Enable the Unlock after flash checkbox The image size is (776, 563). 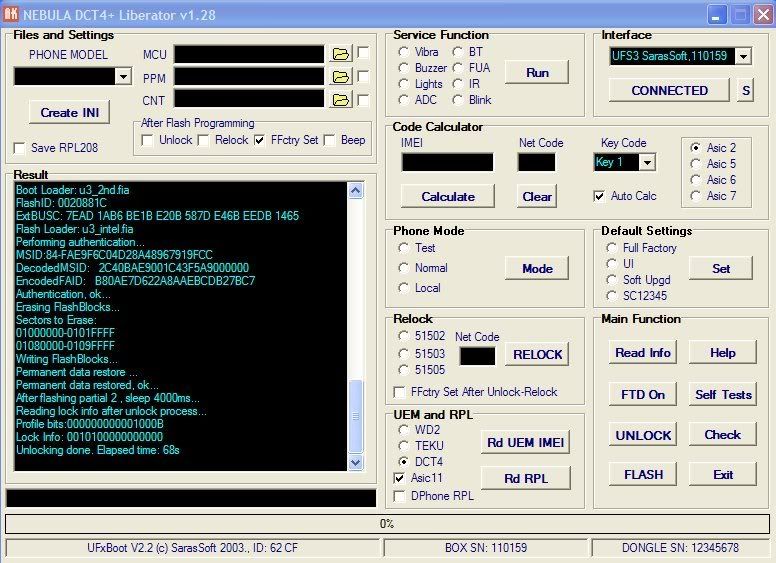pos(148,140)
